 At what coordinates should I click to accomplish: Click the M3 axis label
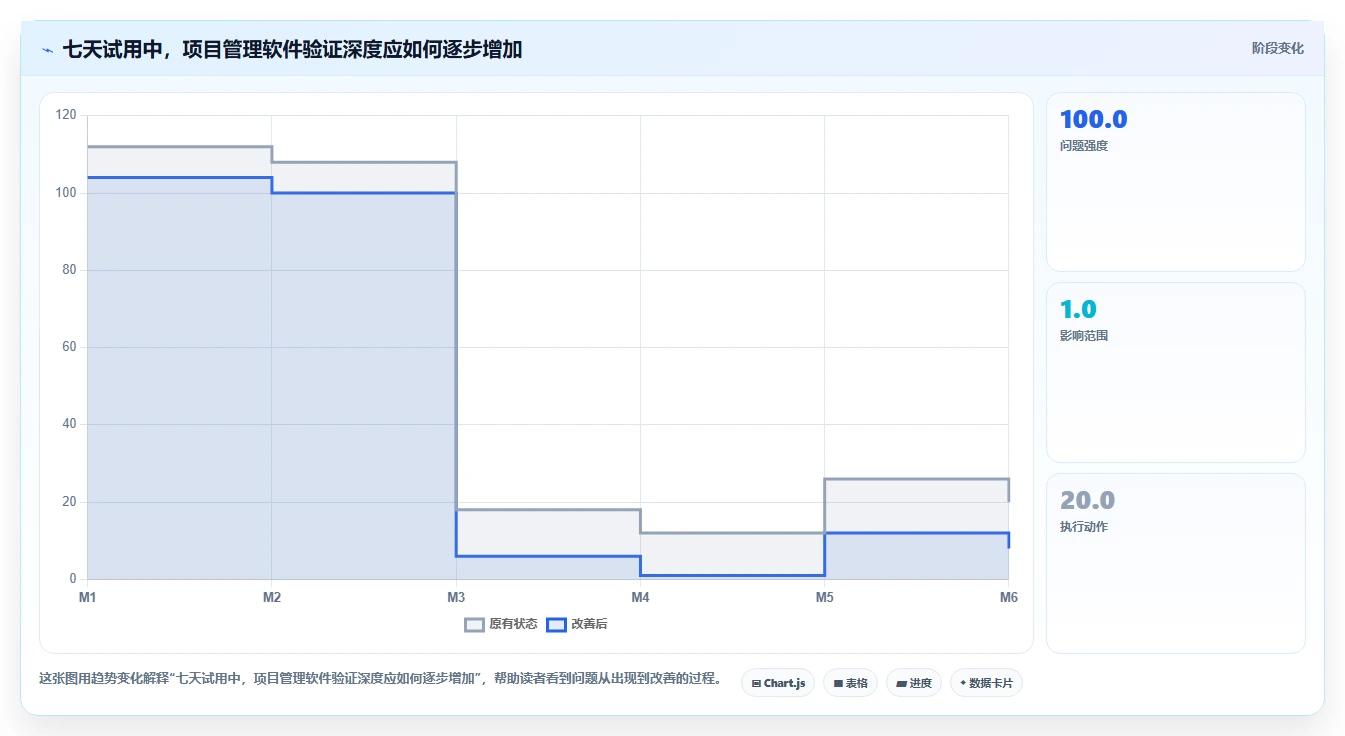pyautogui.click(x=456, y=597)
